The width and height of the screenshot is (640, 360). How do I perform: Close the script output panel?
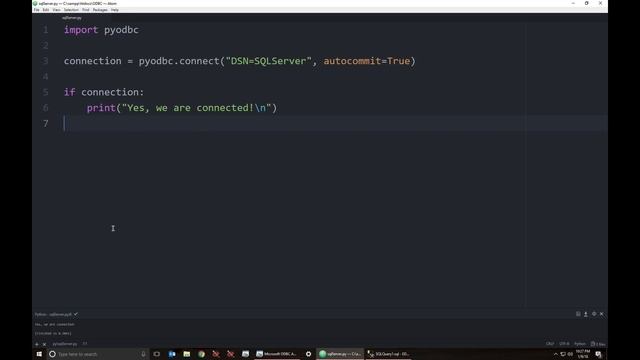coord(602,314)
